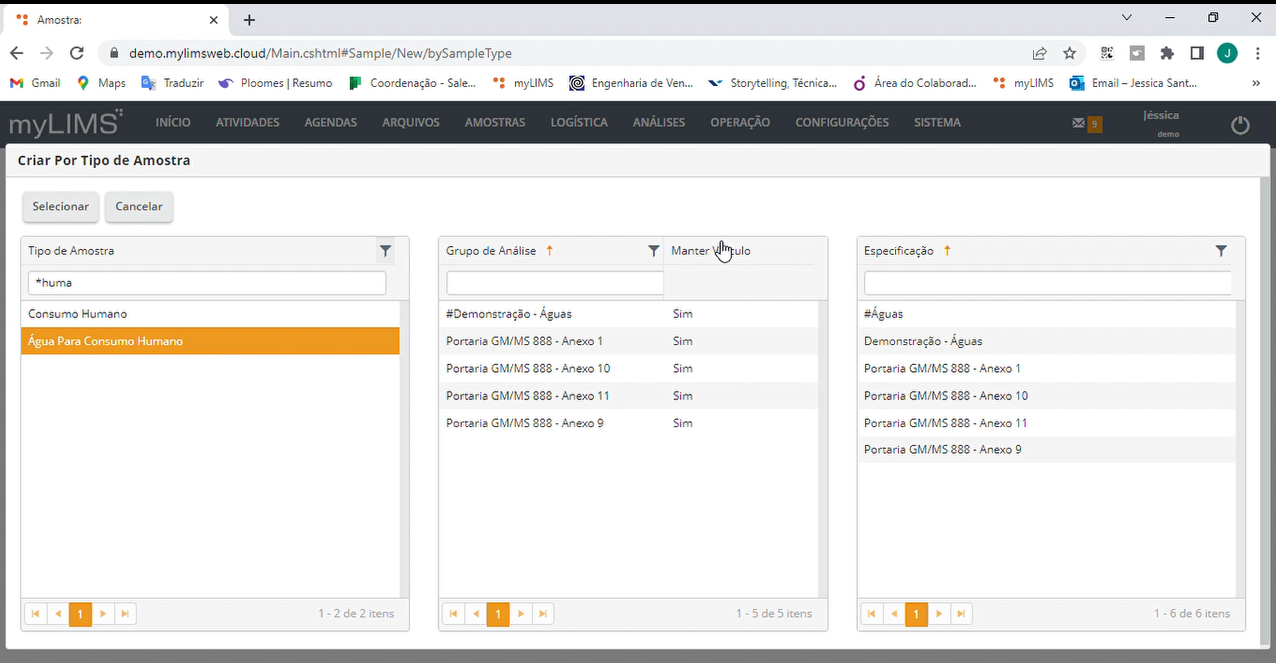
Task: Select page 1 in Especificação pager
Action: point(916,614)
